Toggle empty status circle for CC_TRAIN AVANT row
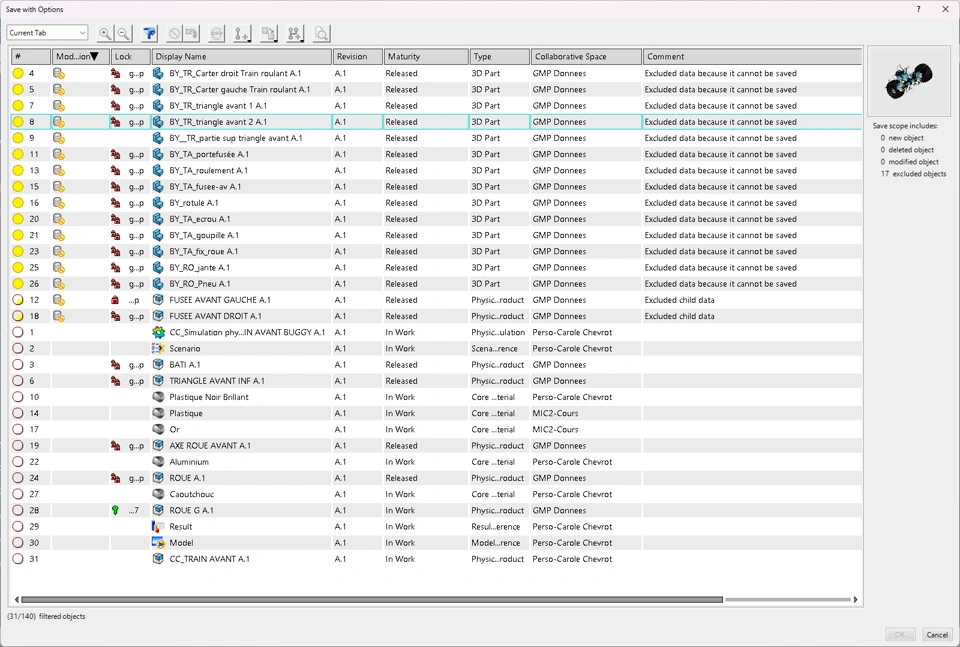 tap(18, 559)
